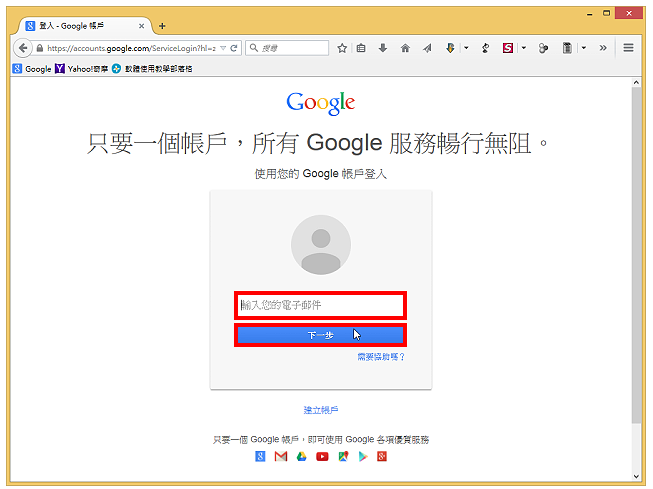
Task: Reload the page with the refresh icon
Action: tap(234, 48)
